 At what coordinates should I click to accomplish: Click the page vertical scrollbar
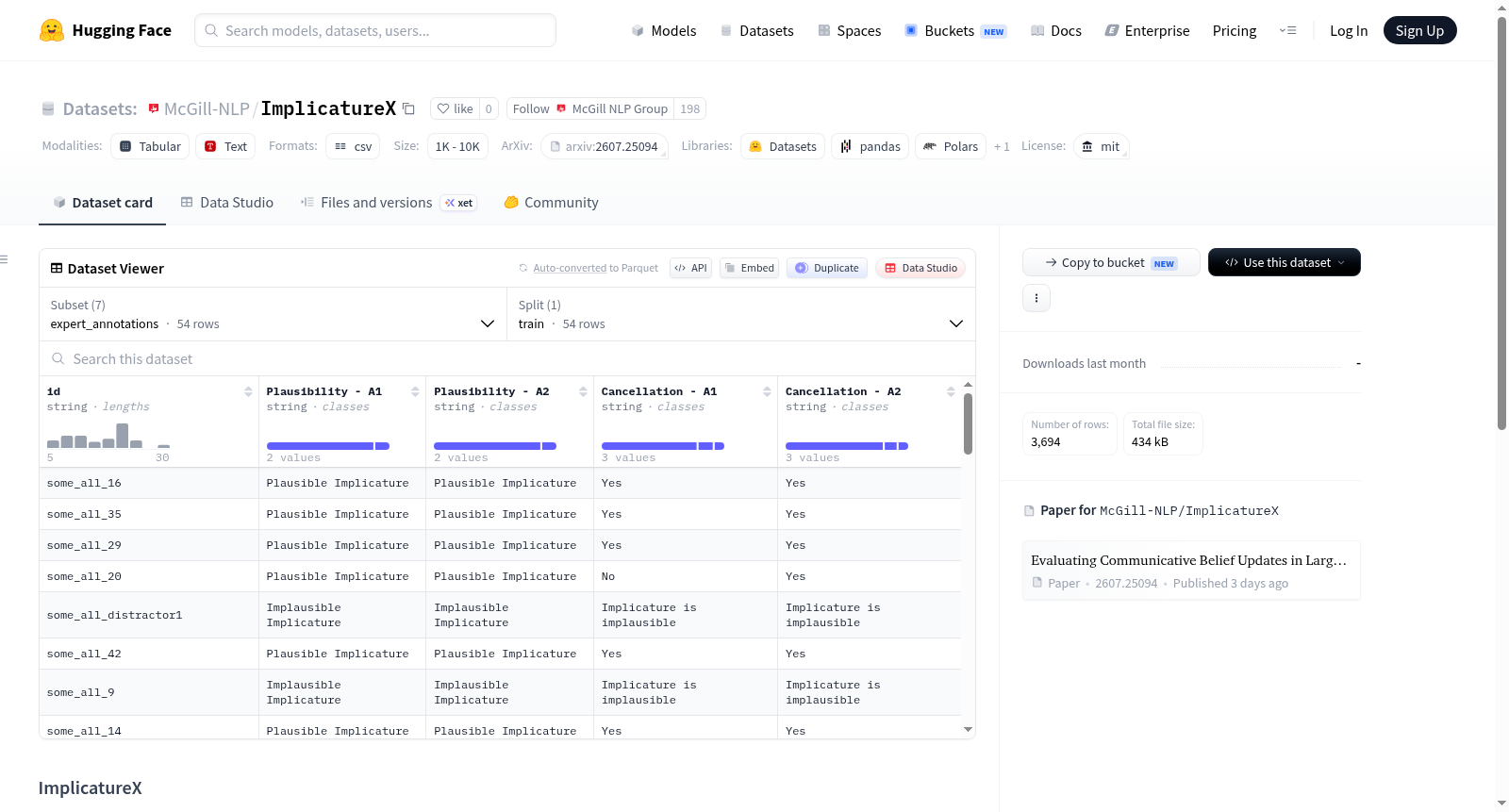coord(1502,224)
